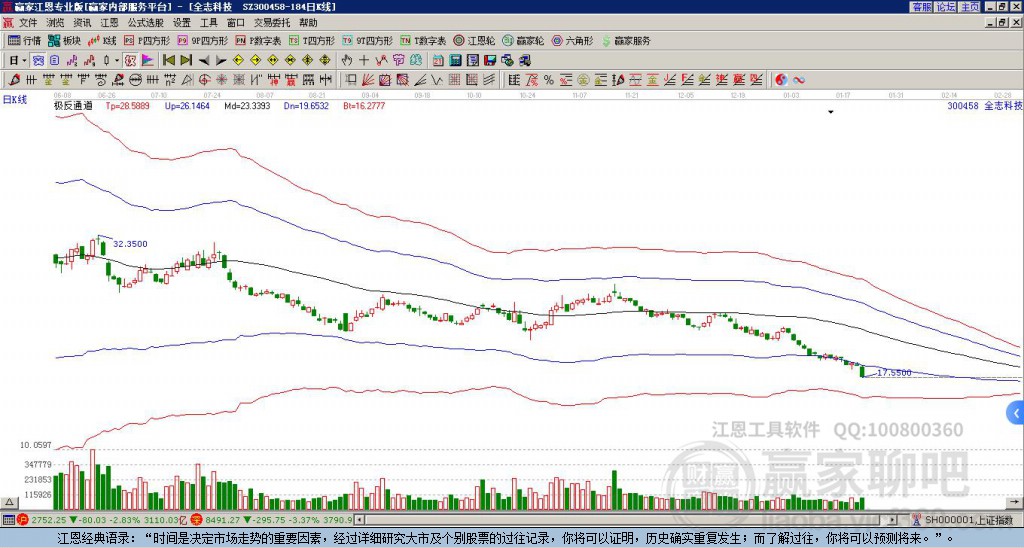Select the percent % drawing tool
The width and height of the screenshot is (1024, 548).
[x=549, y=80]
